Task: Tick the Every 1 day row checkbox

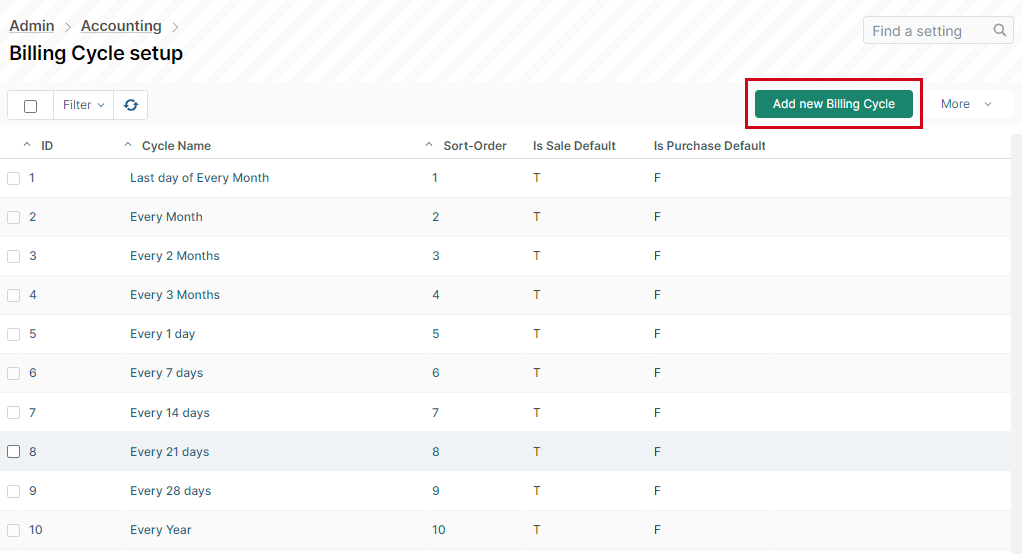Action: tap(14, 334)
